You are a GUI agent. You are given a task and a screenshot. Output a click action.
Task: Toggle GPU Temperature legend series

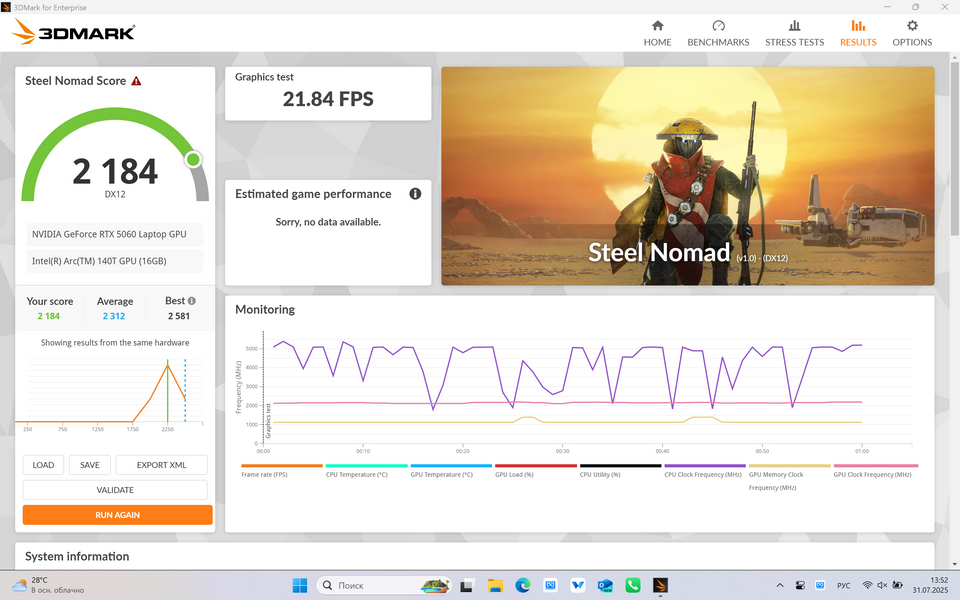click(x=451, y=471)
